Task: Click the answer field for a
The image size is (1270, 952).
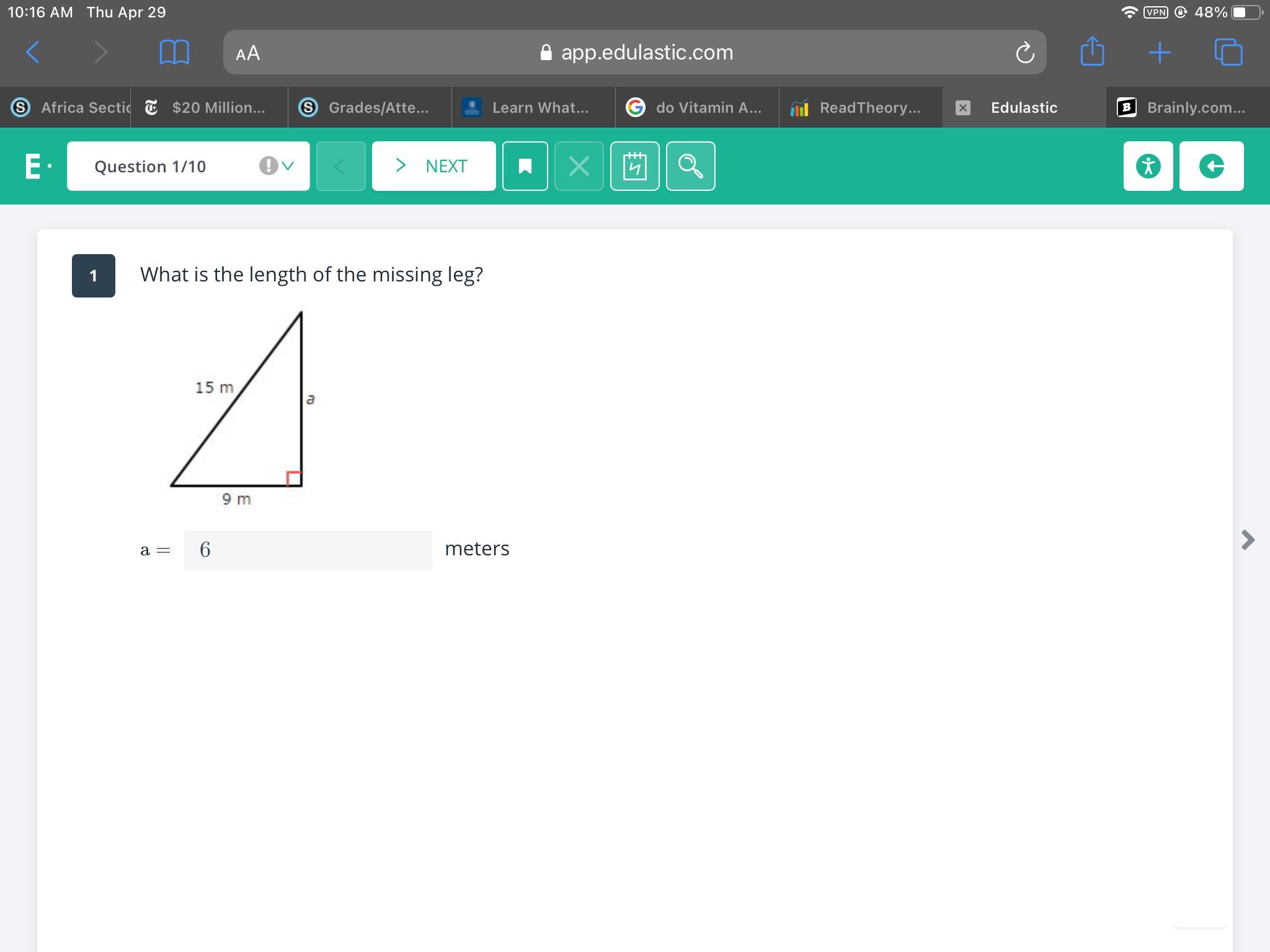Action: 308,550
